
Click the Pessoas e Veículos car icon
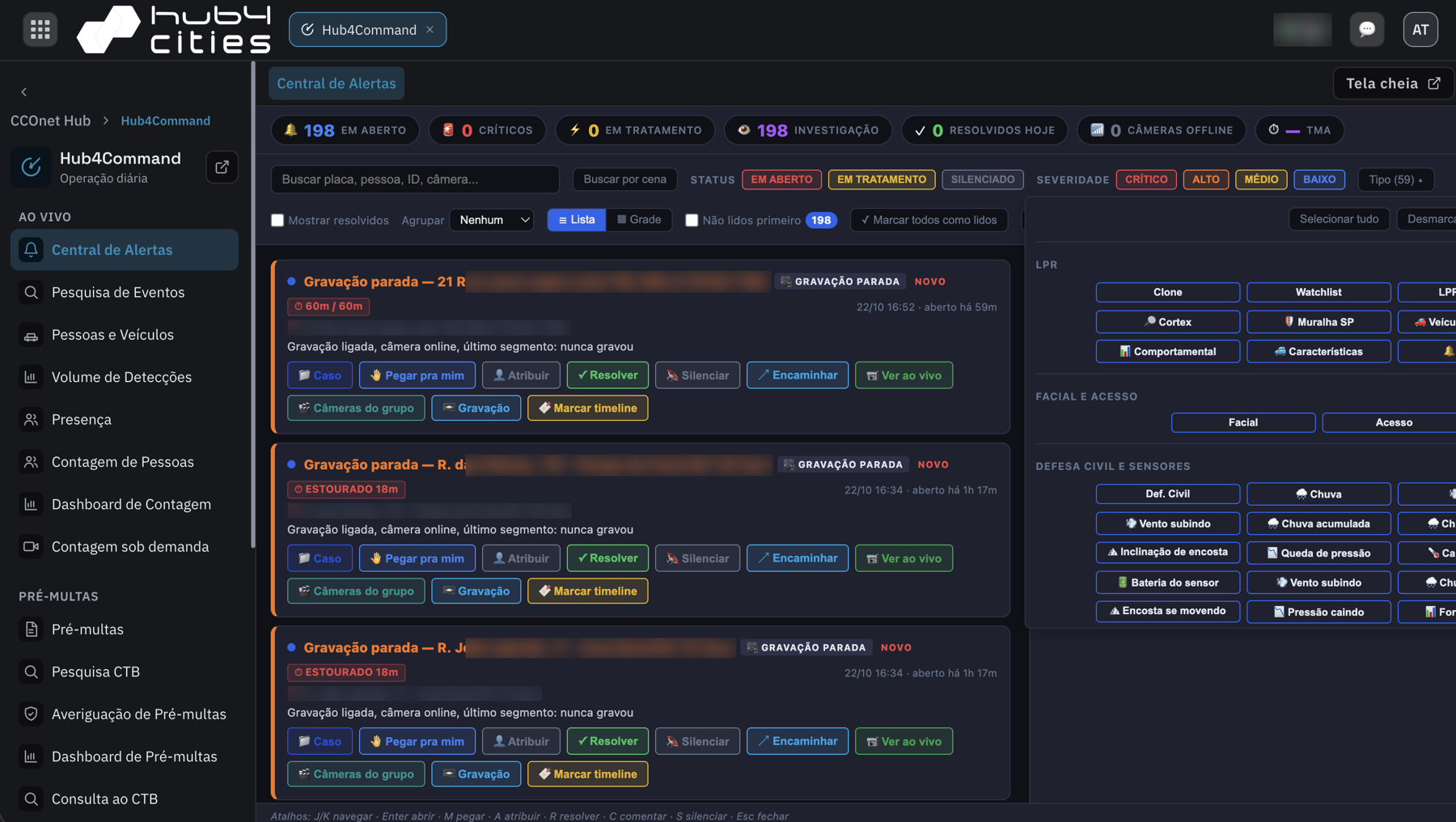pyautogui.click(x=31, y=335)
